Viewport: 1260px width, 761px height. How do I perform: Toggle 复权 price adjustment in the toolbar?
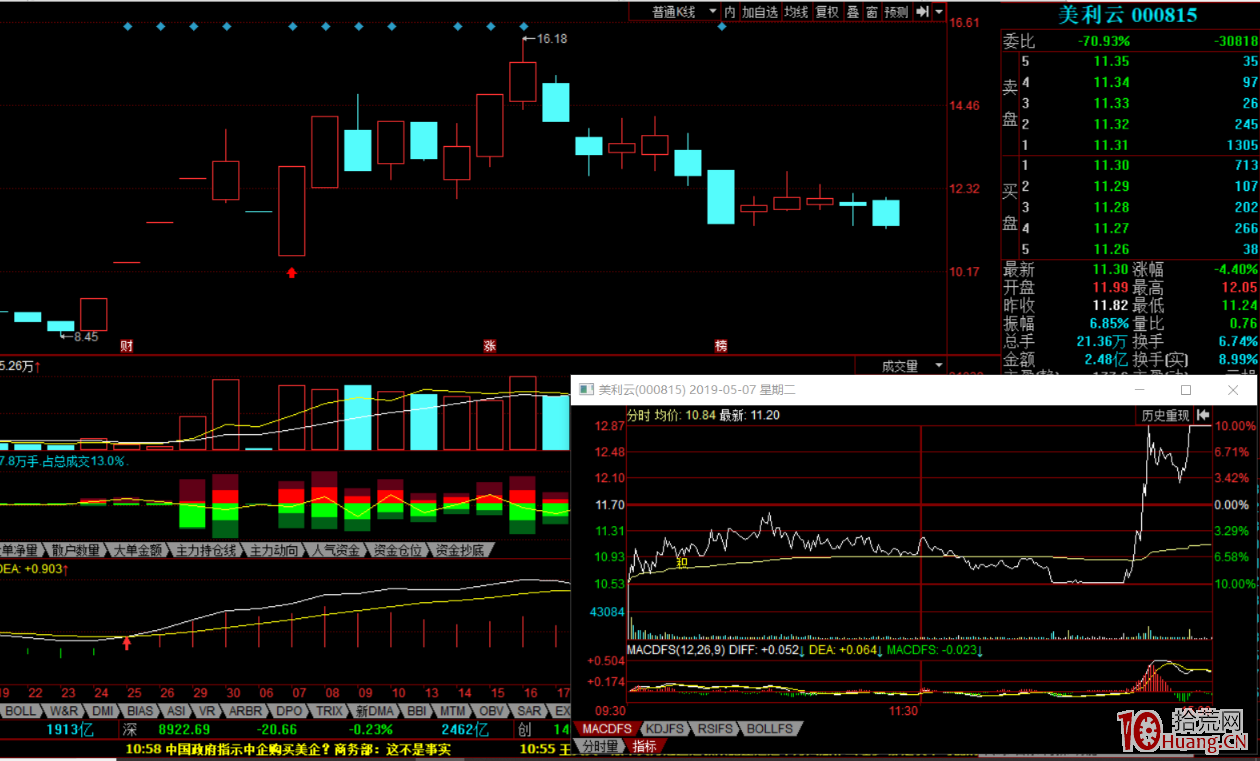pos(827,12)
